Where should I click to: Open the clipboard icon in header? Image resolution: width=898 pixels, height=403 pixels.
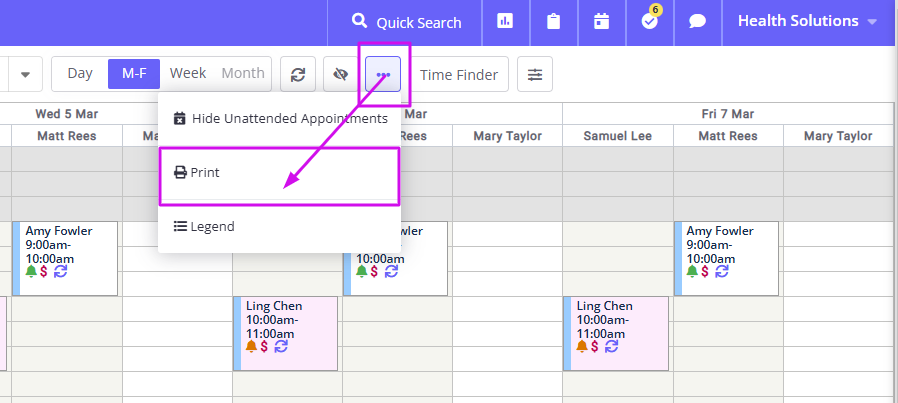[x=553, y=22]
